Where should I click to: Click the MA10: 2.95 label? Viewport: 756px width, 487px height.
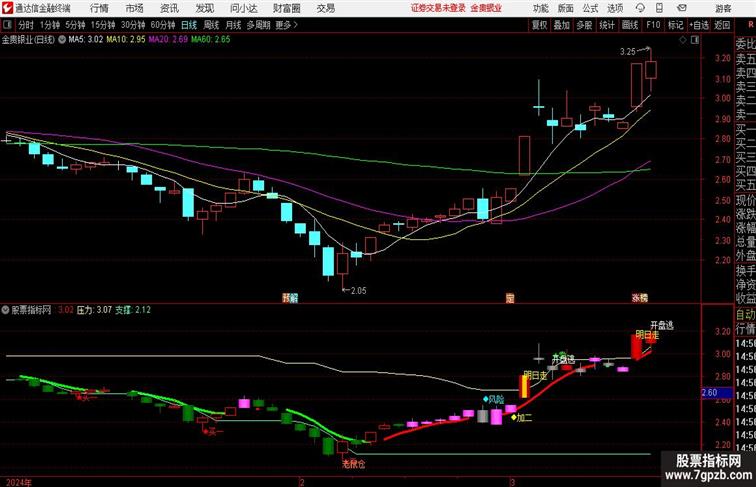125,40
